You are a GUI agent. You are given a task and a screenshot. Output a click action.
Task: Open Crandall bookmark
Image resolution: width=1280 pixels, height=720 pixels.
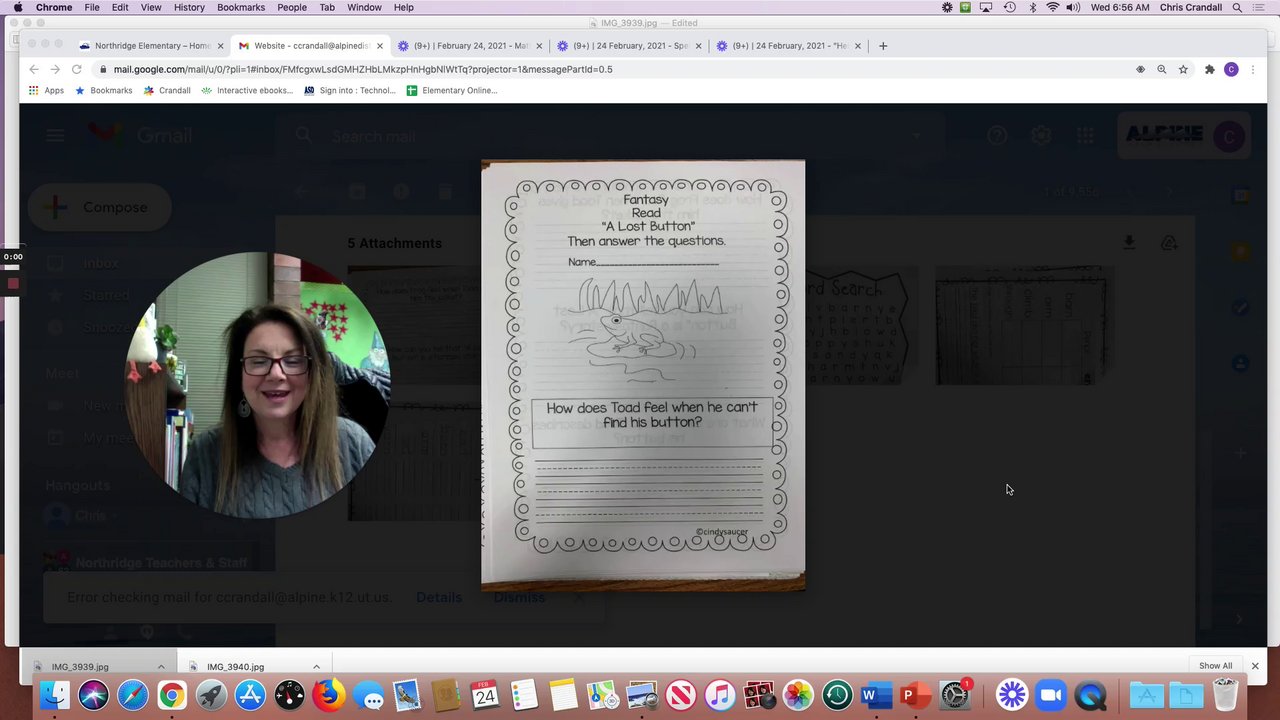[167, 90]
